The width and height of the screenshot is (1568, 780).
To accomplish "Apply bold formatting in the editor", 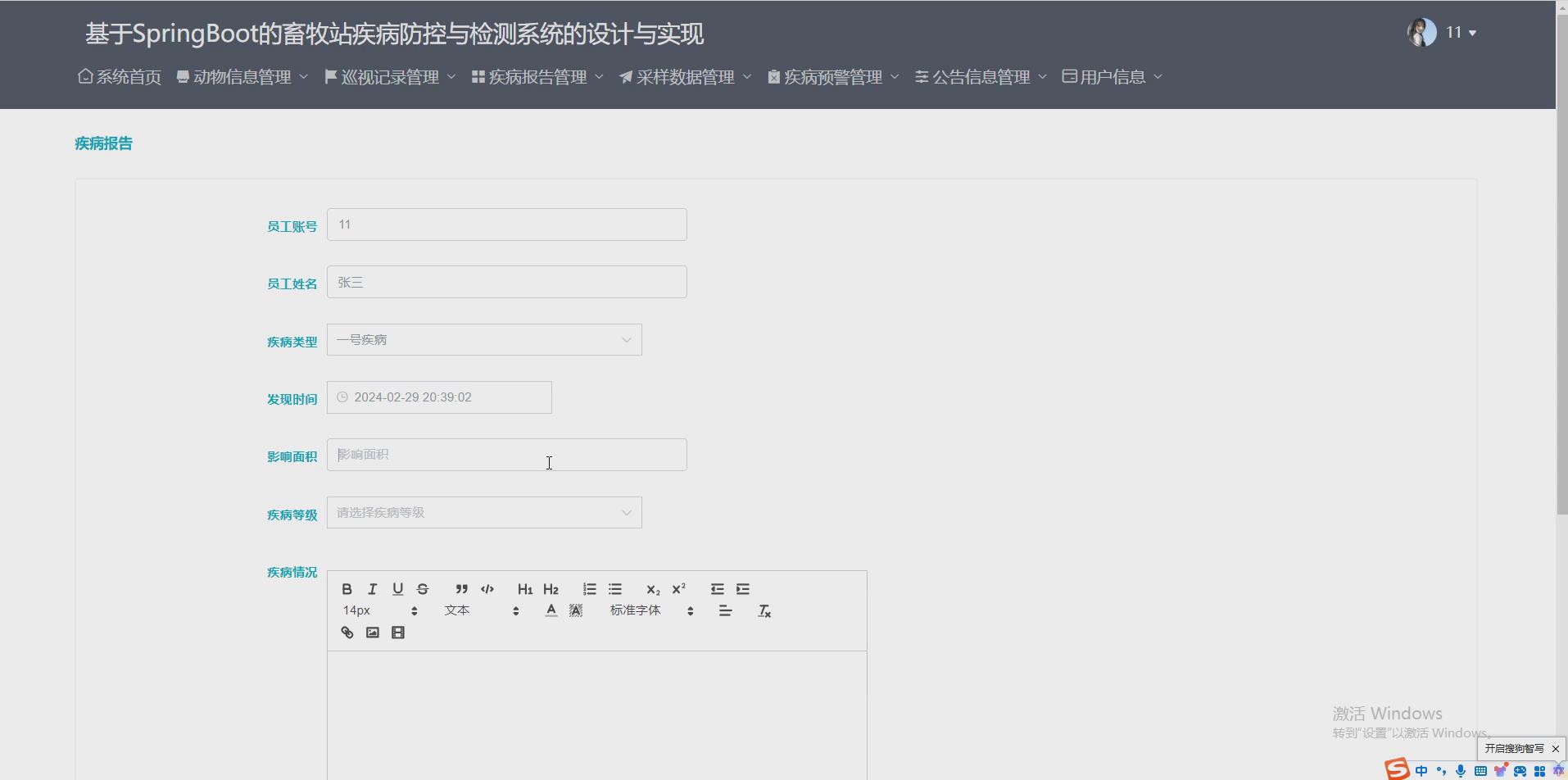I will pyautogui.click(x=347, y=588).
